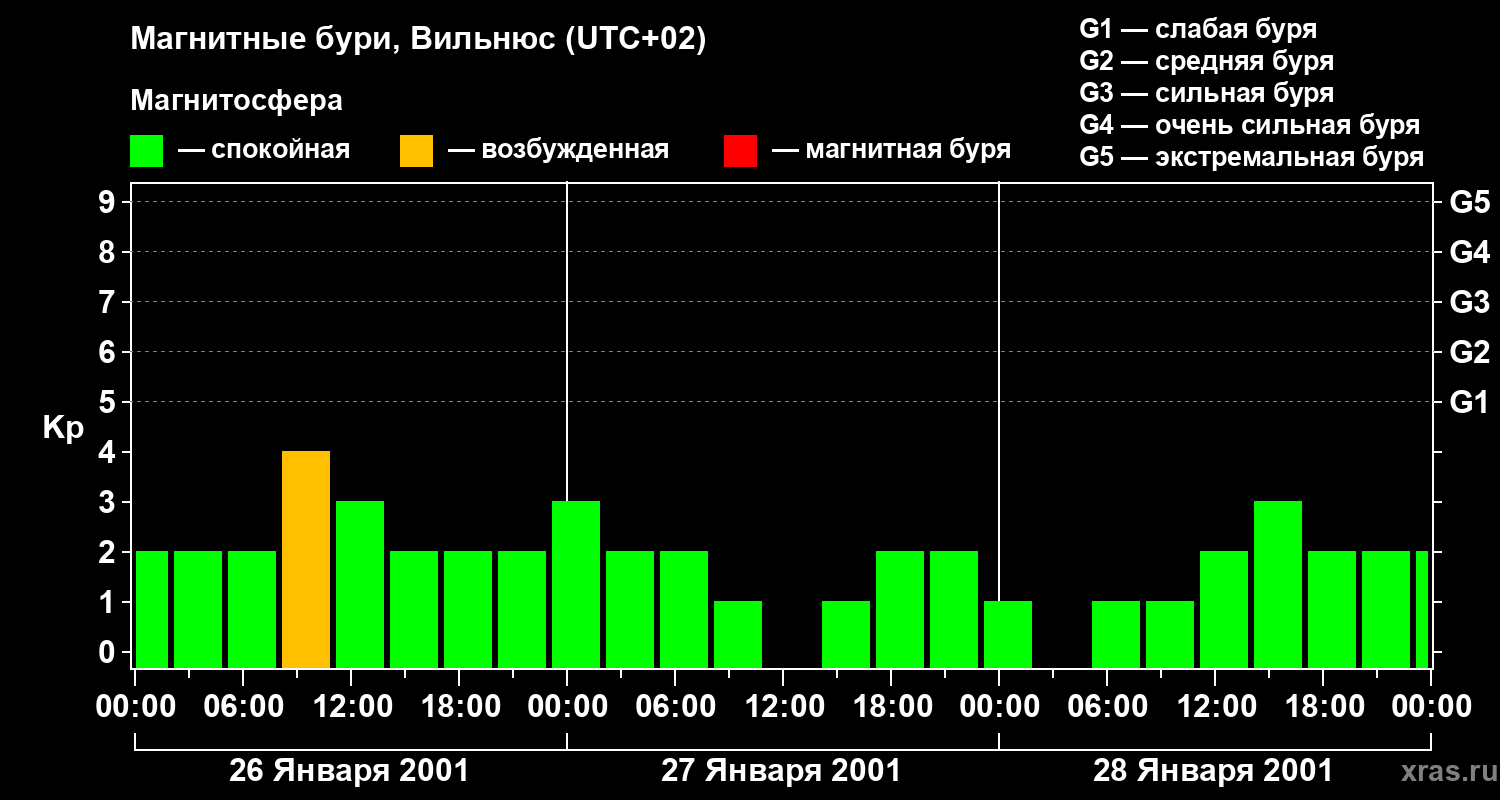The width and height of the screenshot is (1500, 800).
Task: Click the 'G5 — экстремальная буря' legend line
Action: [1252, 157]
